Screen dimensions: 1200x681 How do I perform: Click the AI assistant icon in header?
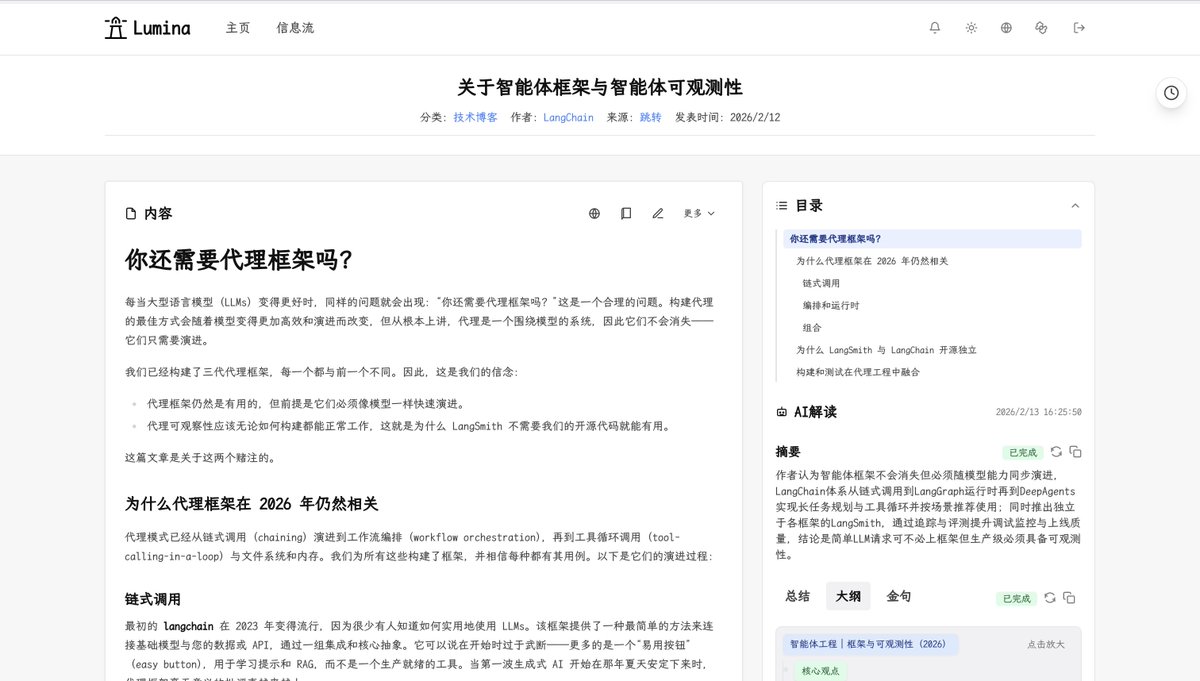pyautogui.click(x=1041, y=28)
